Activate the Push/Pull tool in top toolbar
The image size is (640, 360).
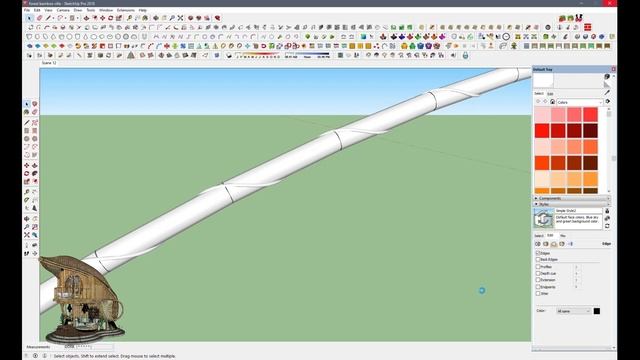pyautogui.click(x=86, y=18)
